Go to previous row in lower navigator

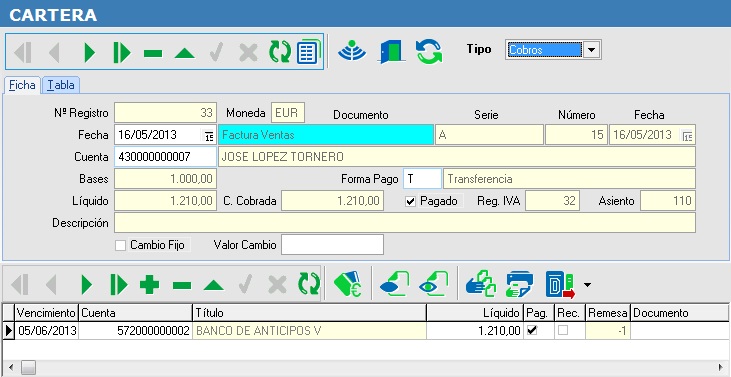pyautogui.click(x=51, y=284)
